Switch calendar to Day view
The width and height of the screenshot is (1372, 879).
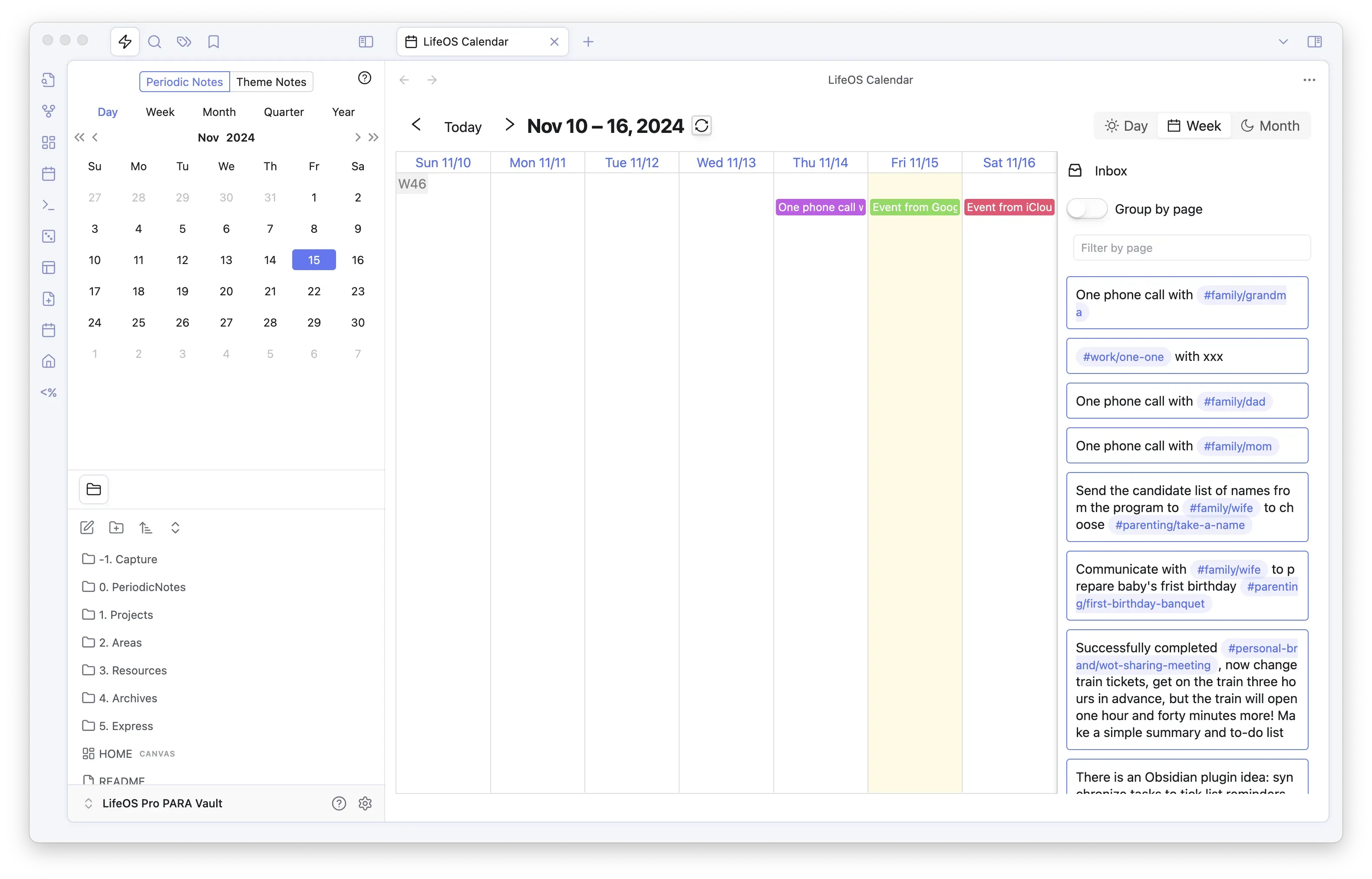1125,126
